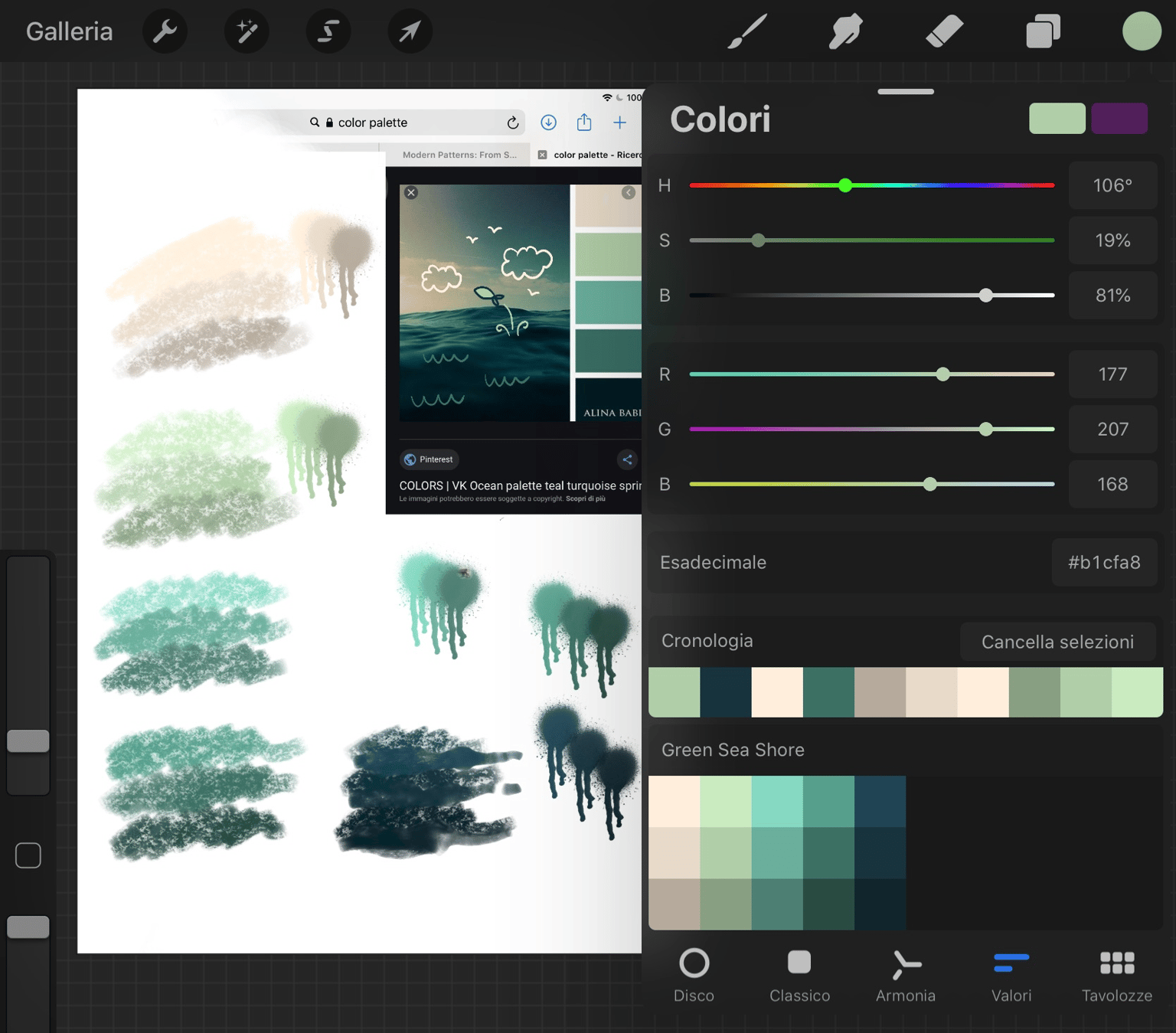Click the Blue channel slider handle
This screenshot has width=1176, height=1033.
click(930, 485)
